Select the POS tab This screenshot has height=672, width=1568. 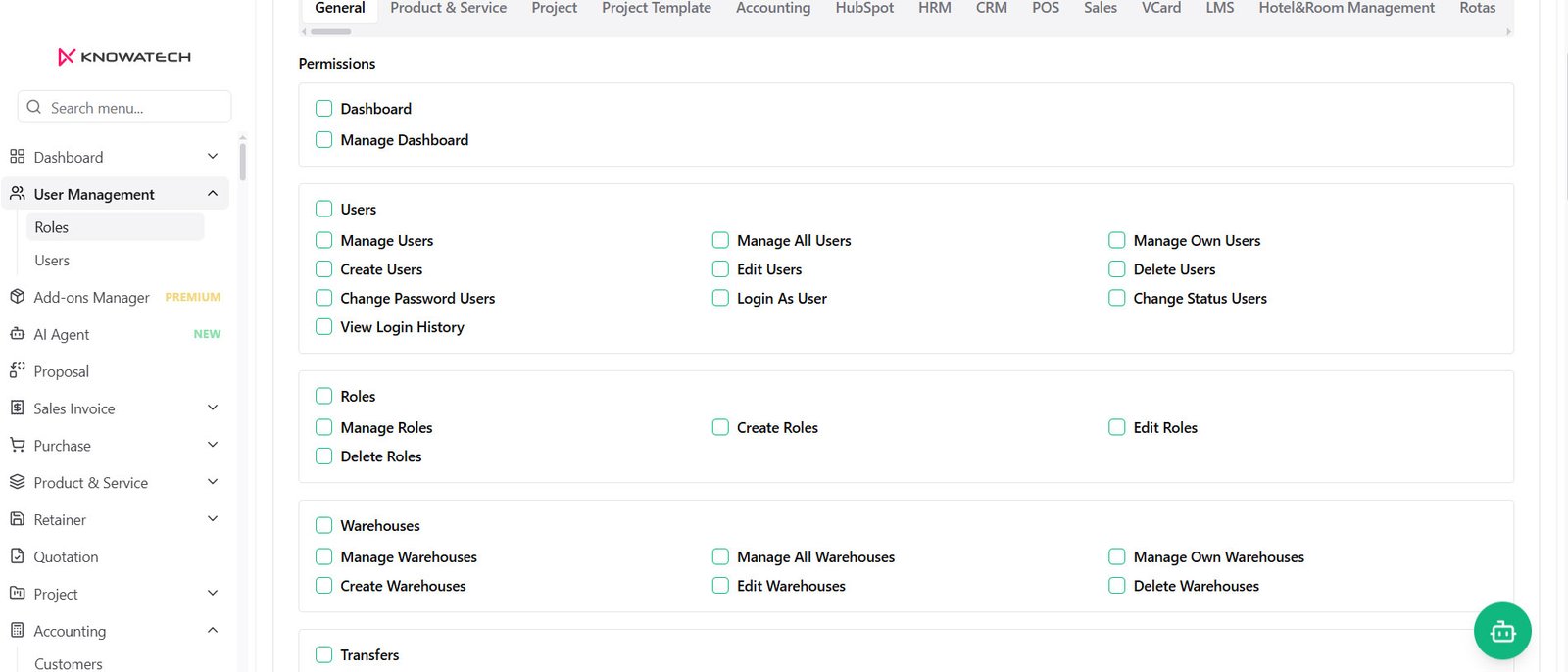click(1046, 8)
